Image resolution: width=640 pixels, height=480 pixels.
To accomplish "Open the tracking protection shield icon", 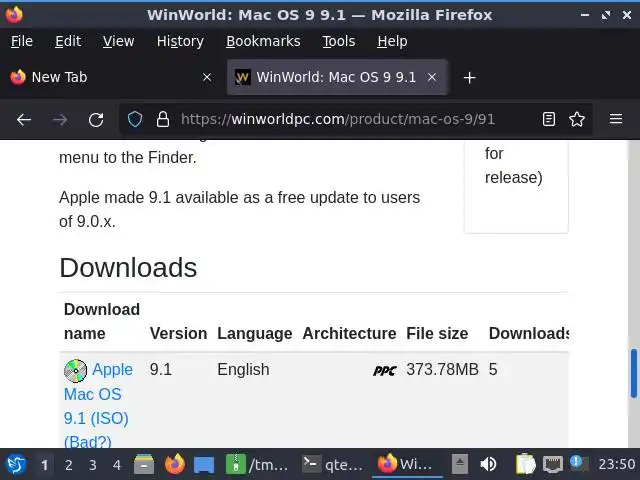I will coord(135,120).
